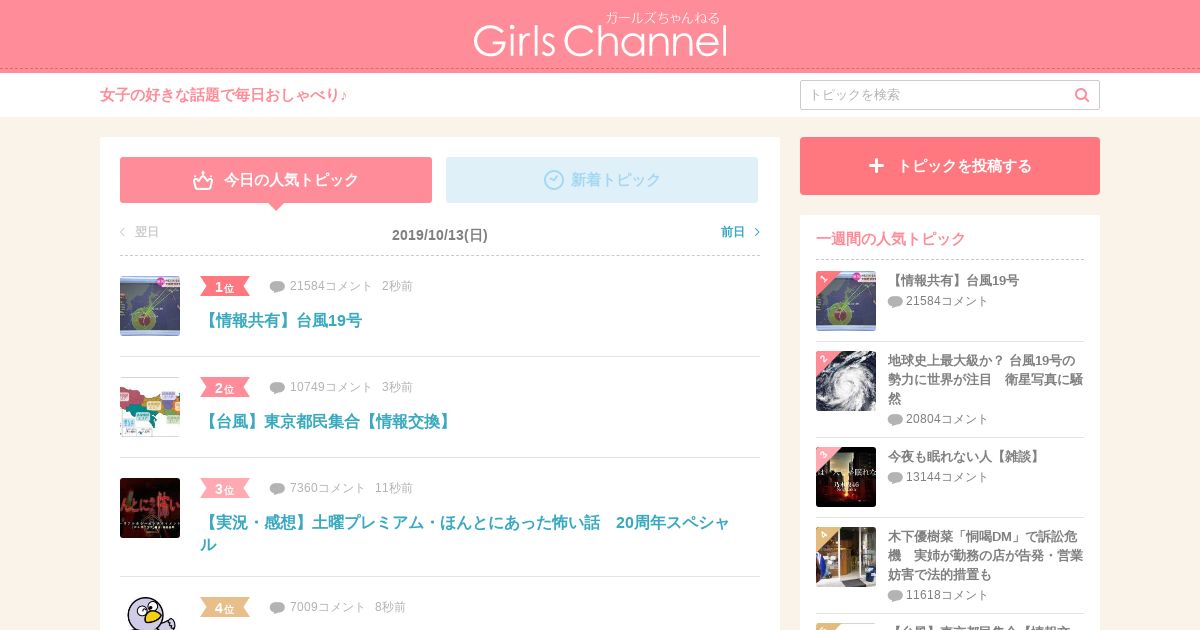1200x630 pixels.
Task: Click rank 2 Tokyo map thumbnail
Action: 150,407
